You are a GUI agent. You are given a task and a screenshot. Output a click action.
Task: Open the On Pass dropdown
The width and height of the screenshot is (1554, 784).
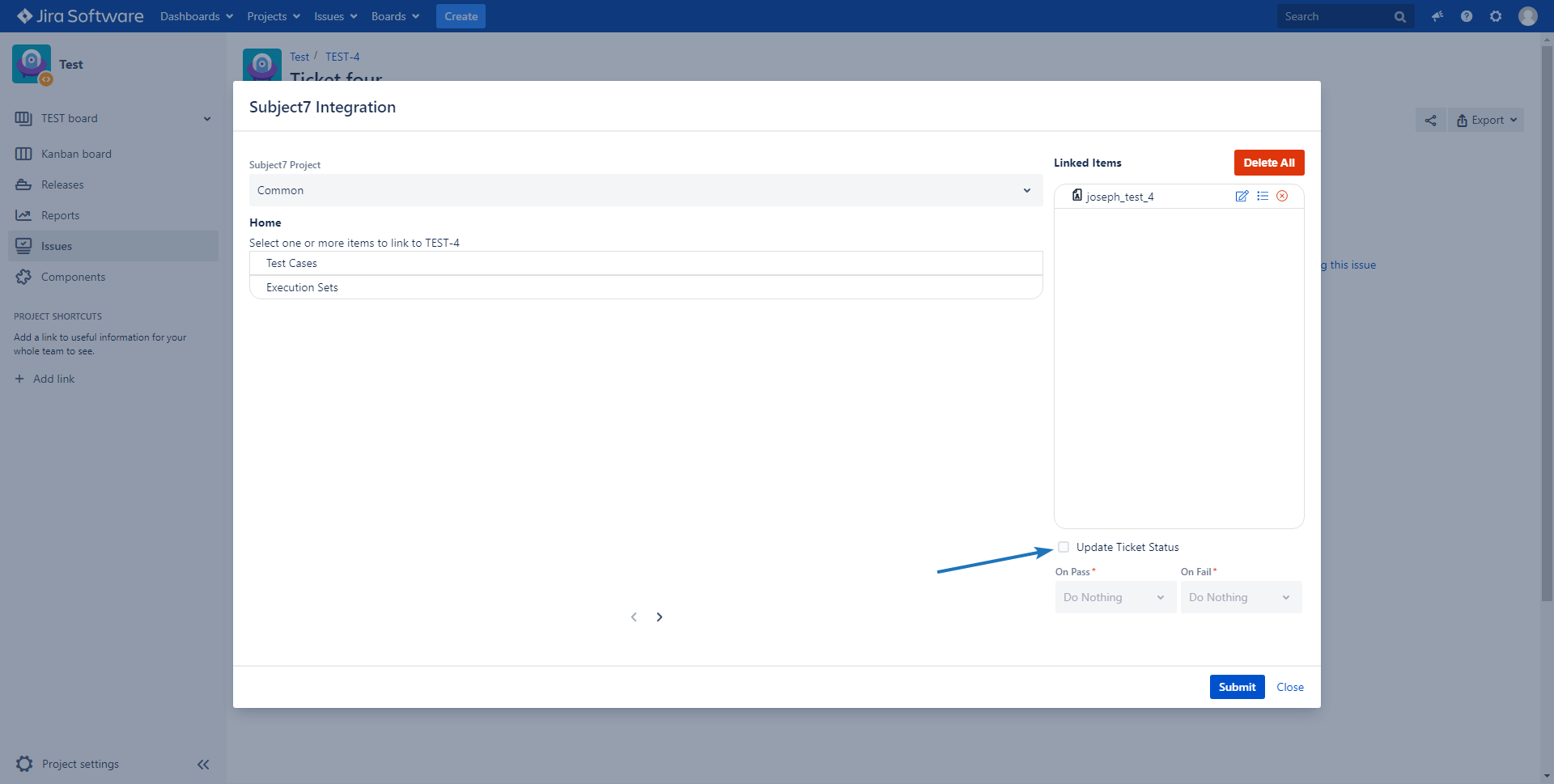[1115, 598]
